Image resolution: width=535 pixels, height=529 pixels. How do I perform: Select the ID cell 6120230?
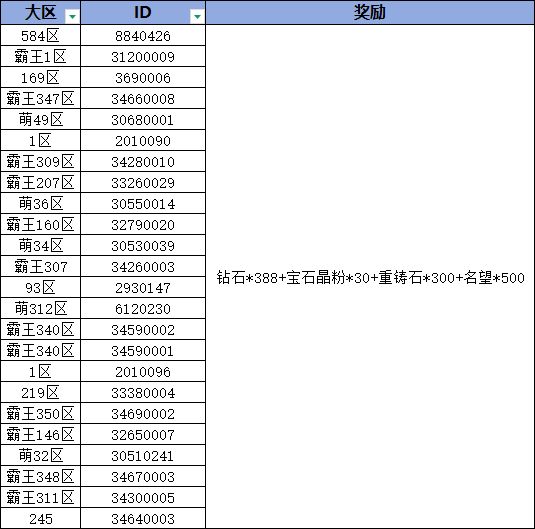pyautogui.click(x=143, y=308)
